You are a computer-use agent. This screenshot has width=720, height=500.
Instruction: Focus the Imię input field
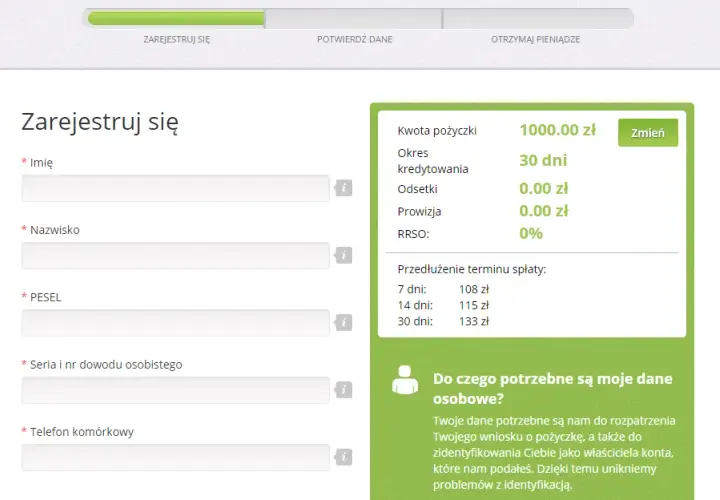(175, 188)
